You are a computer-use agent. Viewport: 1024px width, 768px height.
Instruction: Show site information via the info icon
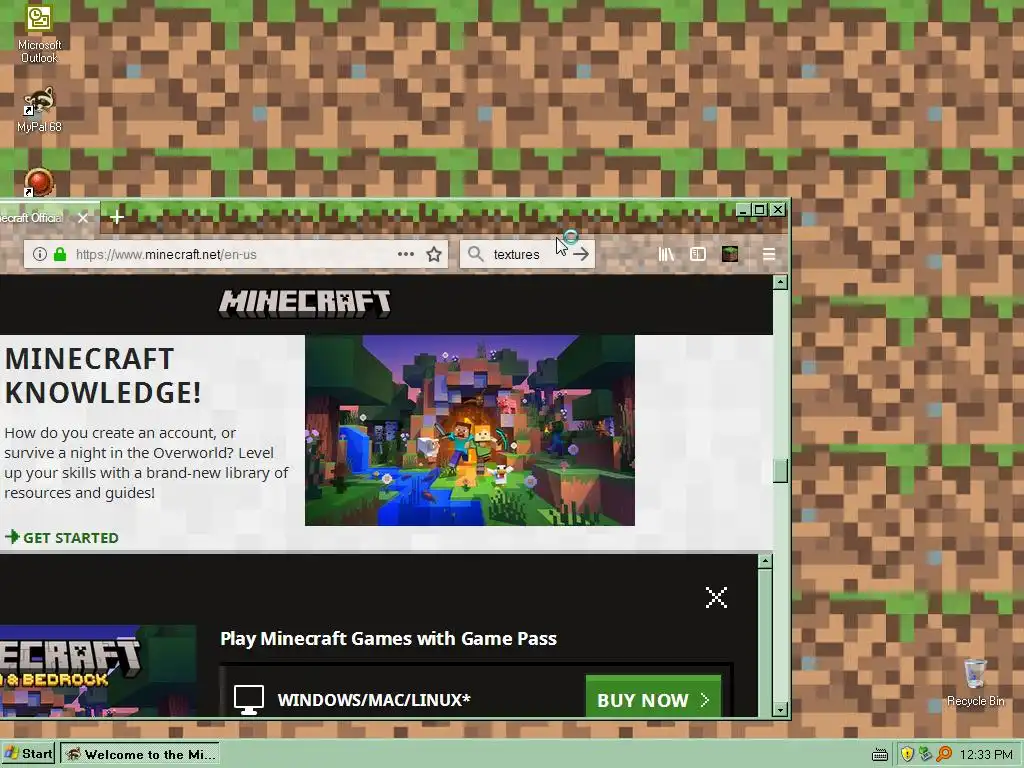40,254
